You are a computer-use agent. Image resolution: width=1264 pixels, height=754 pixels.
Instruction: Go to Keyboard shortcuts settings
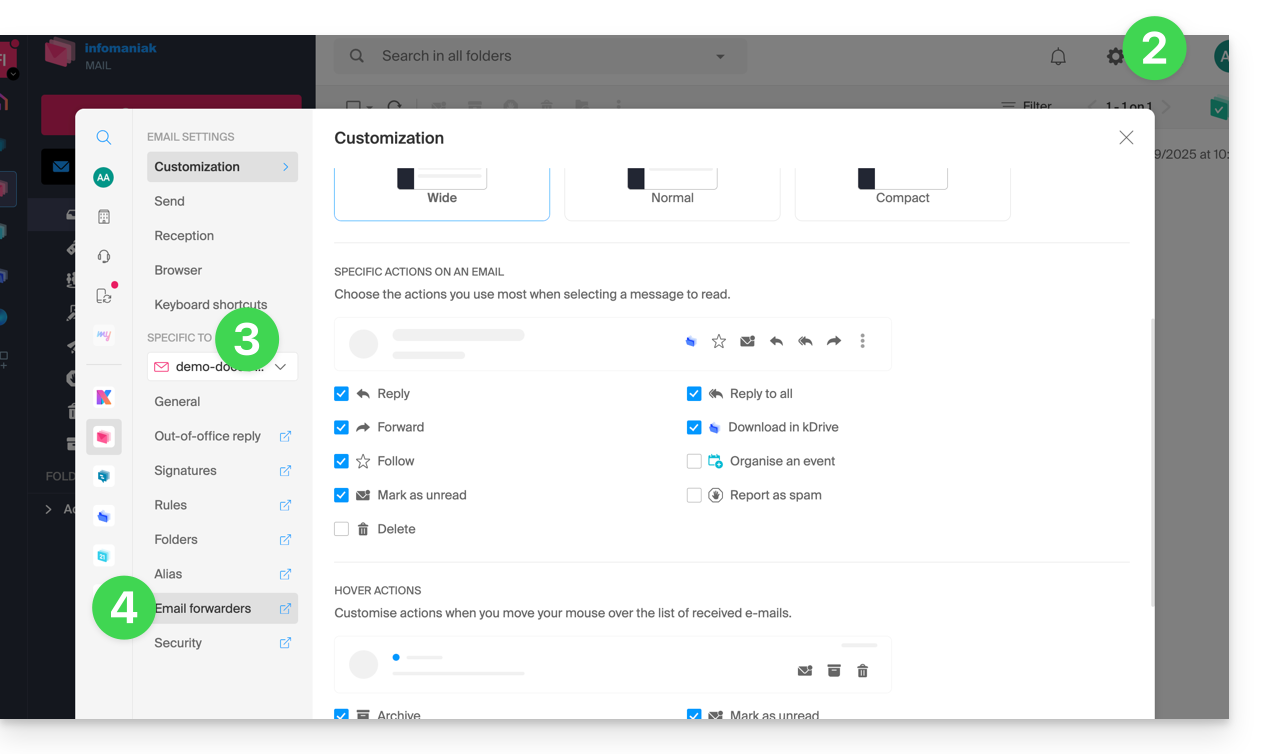coord(210,305)
